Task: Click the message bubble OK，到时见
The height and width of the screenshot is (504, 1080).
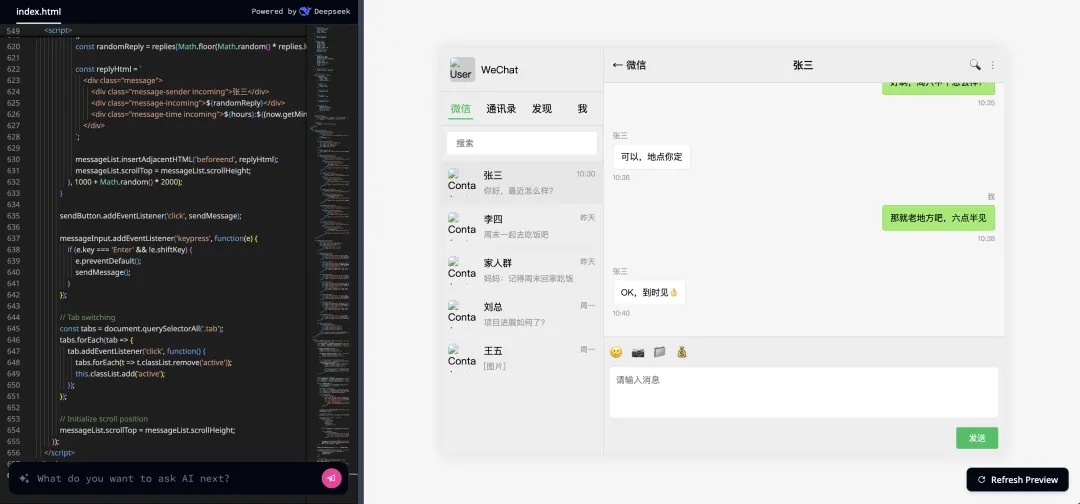Action: [x=649, y=293]
